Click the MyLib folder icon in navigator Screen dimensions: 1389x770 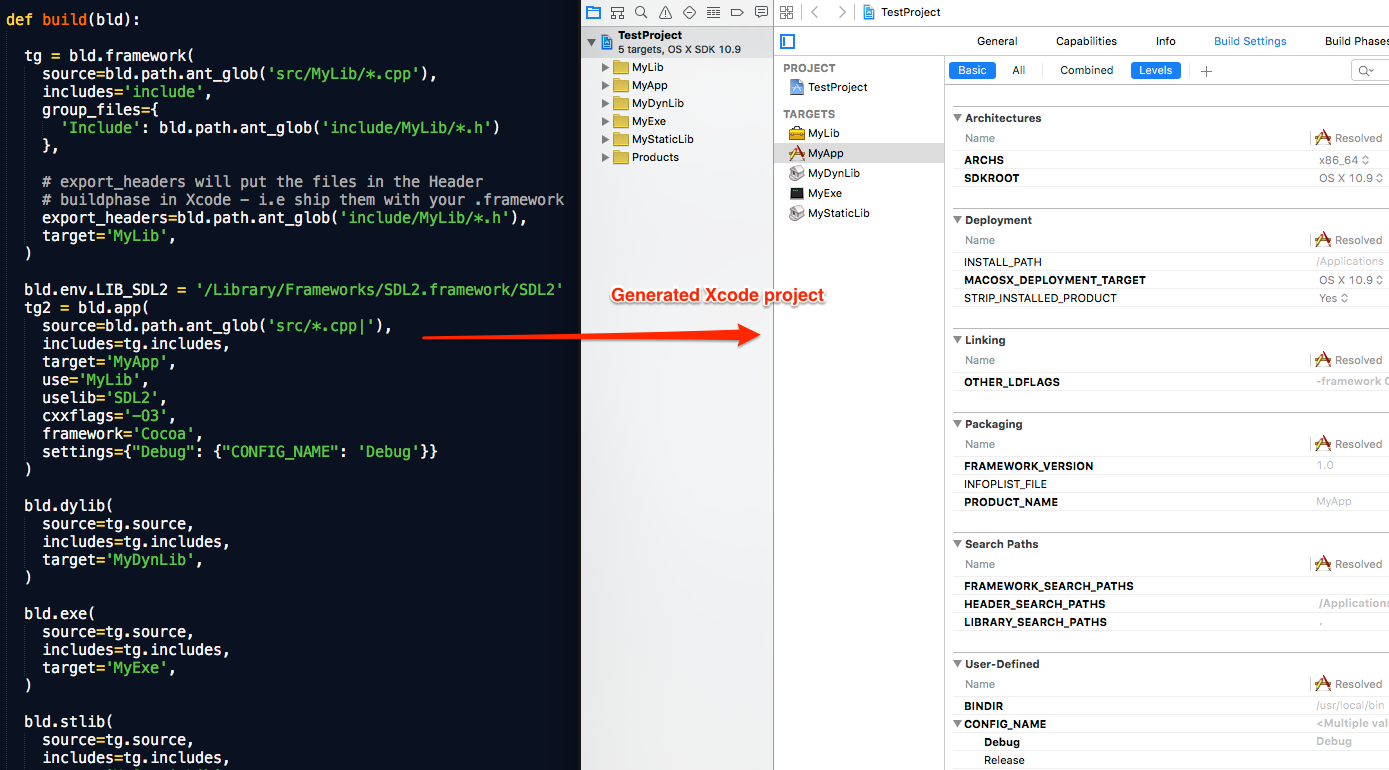(622, 67)
